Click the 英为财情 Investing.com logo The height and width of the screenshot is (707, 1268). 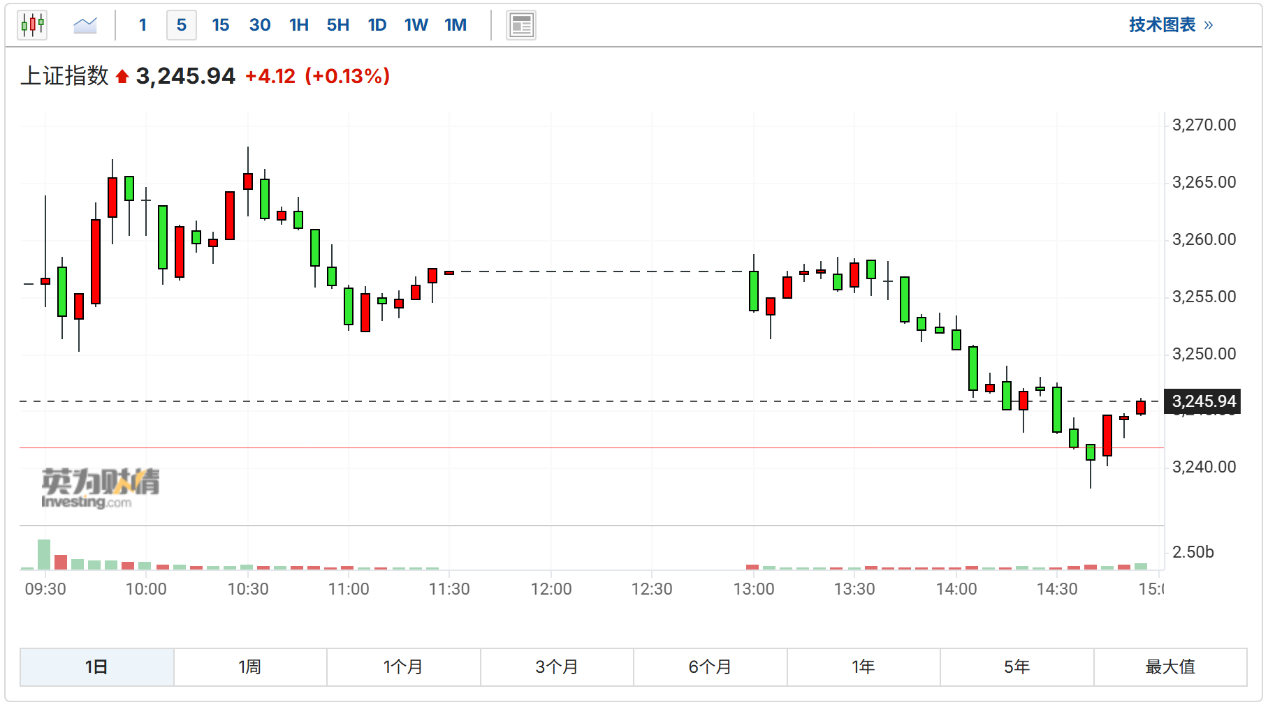[x=100, y=488]
